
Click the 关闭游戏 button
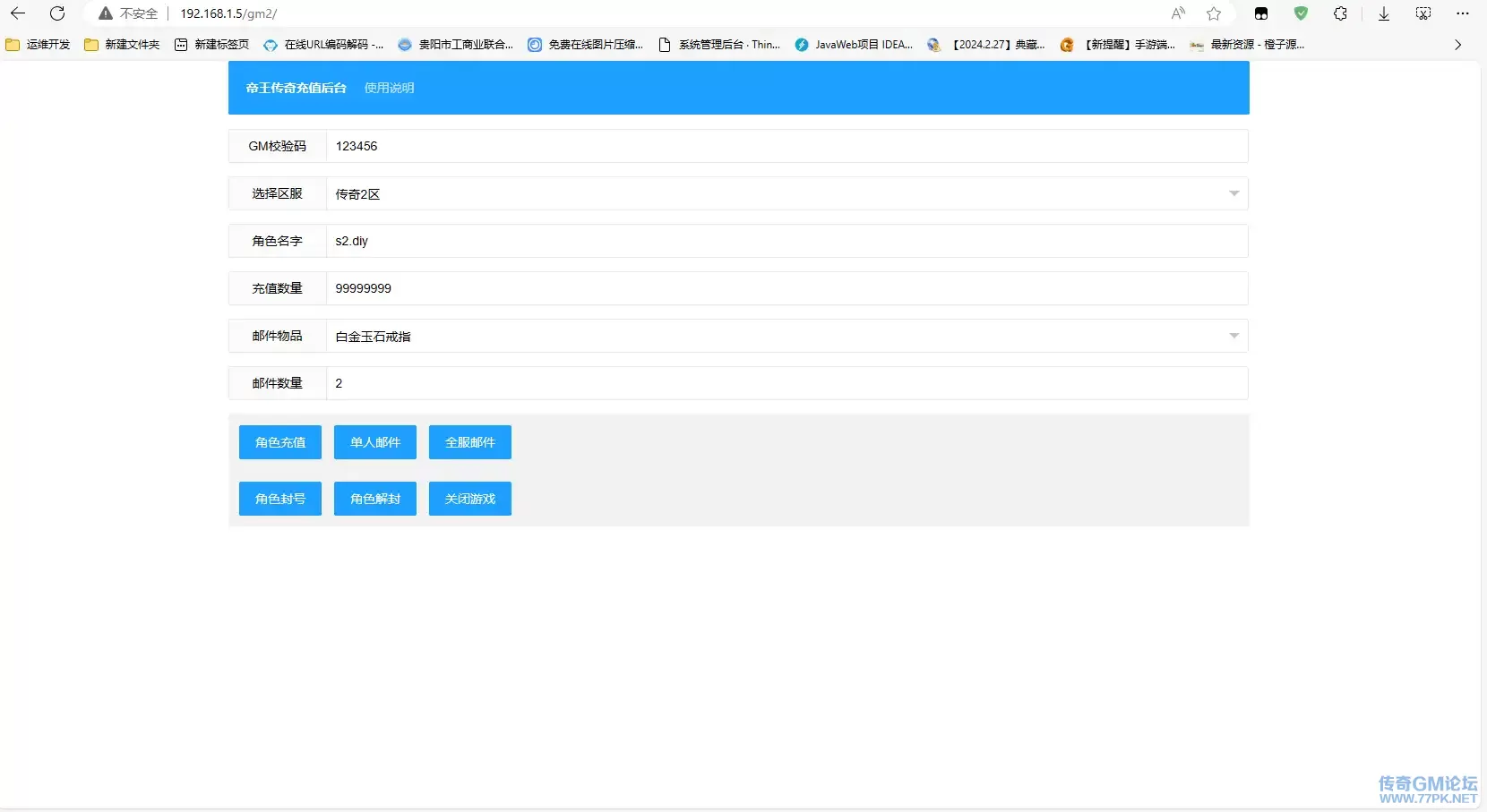[x=469, y=499]
